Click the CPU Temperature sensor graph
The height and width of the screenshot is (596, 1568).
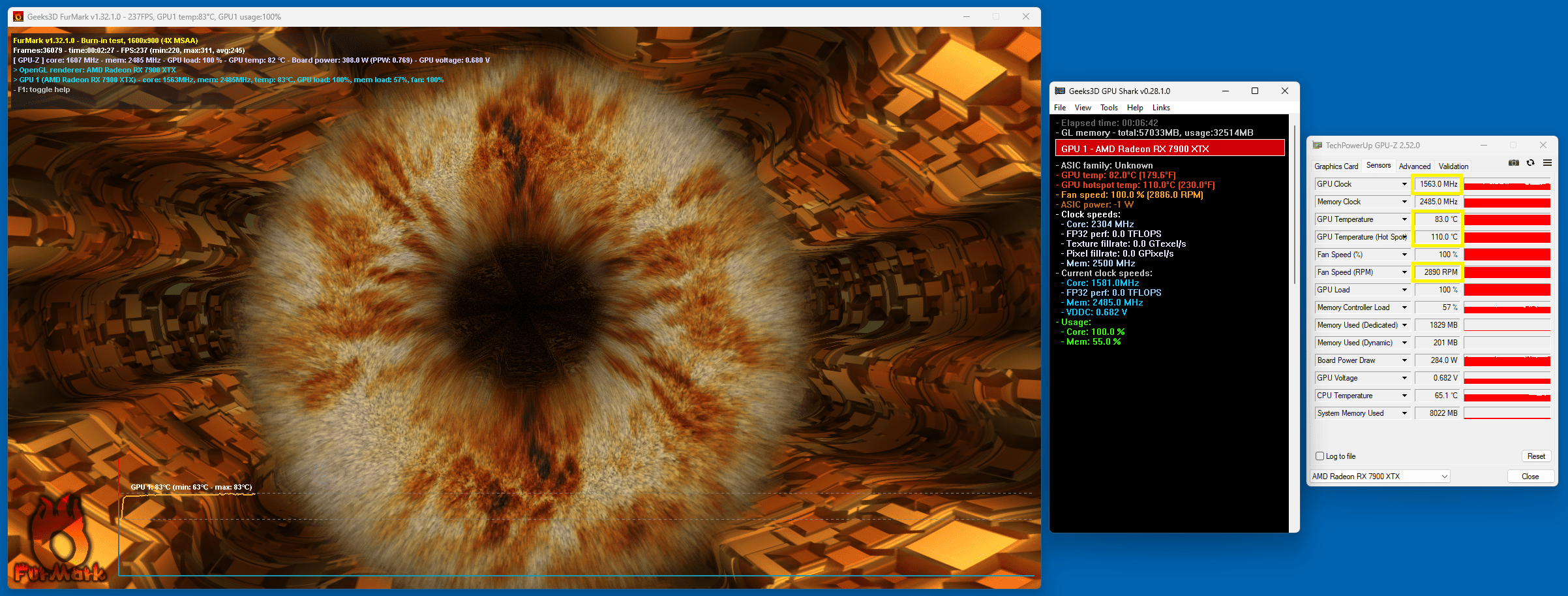1507,396
